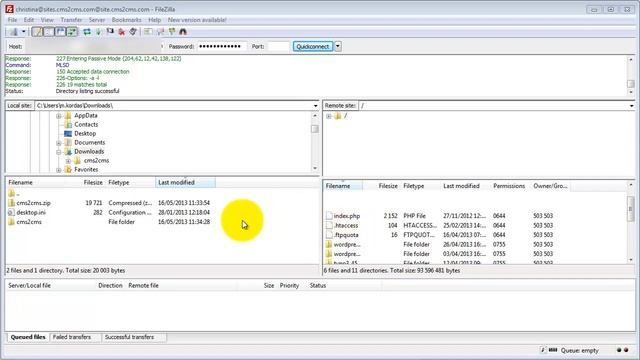Sort local files by Last modified column
This screenshot has width=640, height=360.
pos(185,182)
